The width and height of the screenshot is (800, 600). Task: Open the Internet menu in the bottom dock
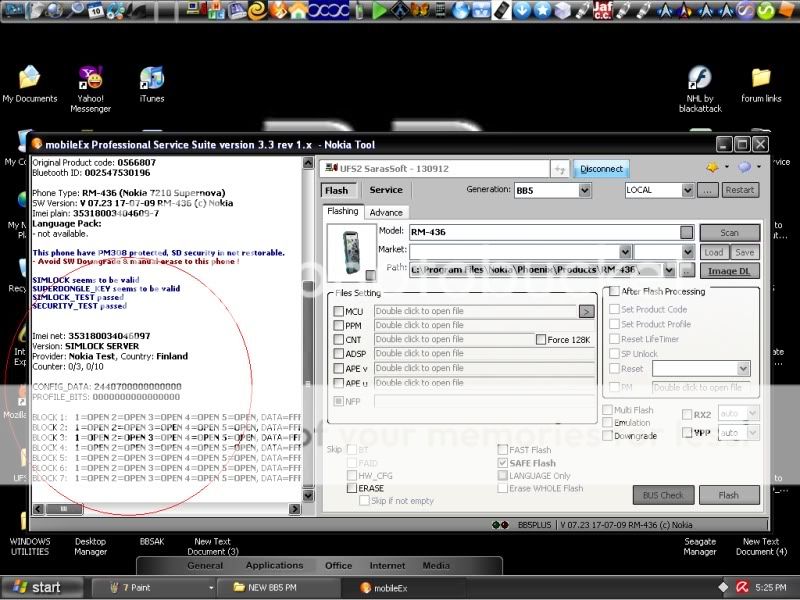(387, 565)
